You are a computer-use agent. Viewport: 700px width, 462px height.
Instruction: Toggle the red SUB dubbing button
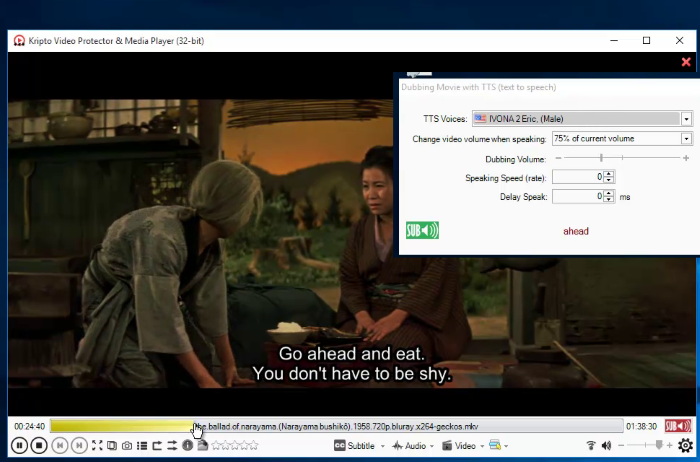pyautogui.click(x=678, y=426)
